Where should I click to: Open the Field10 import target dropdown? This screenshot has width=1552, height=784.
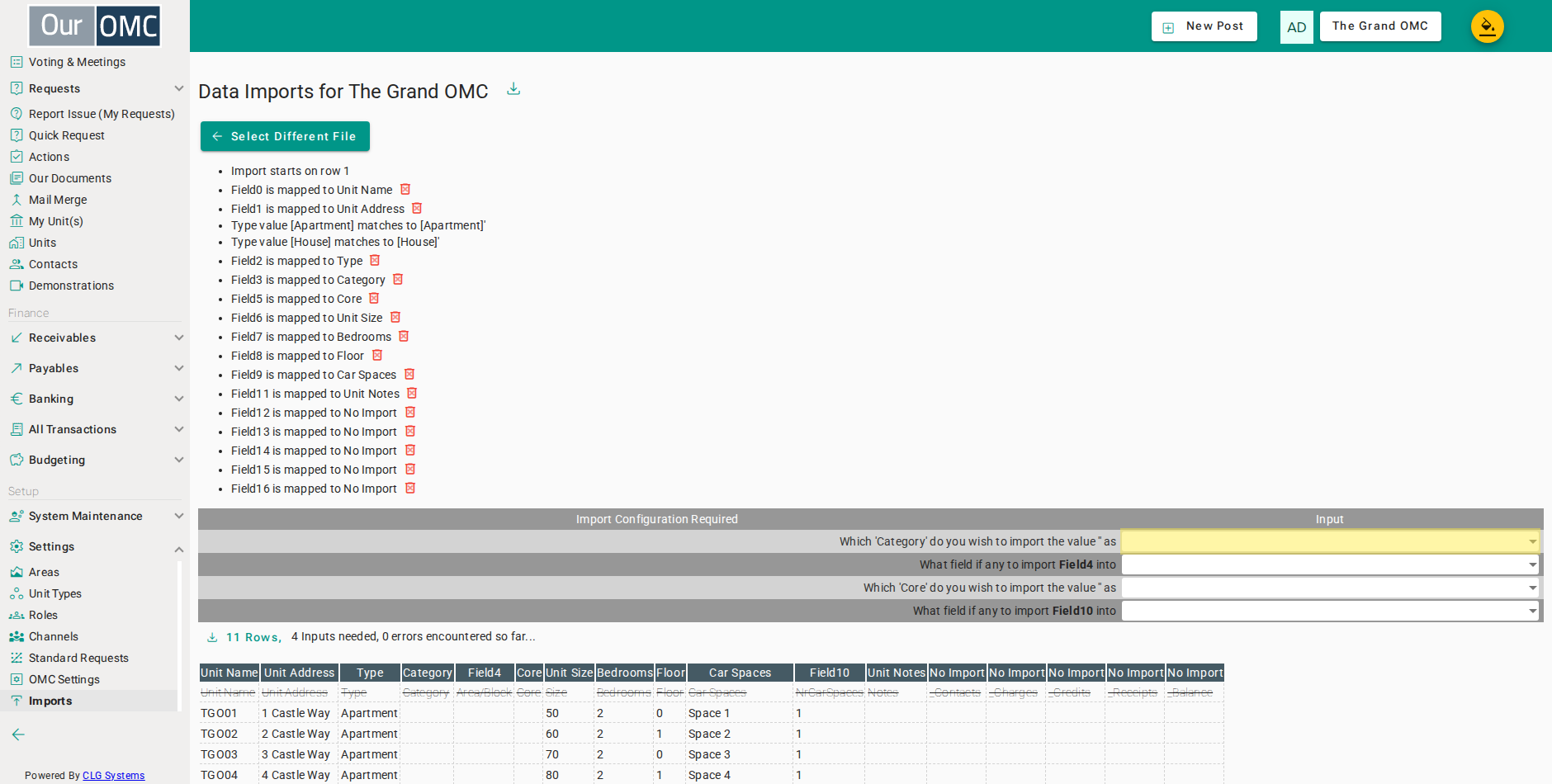(x=1330, y=611)
